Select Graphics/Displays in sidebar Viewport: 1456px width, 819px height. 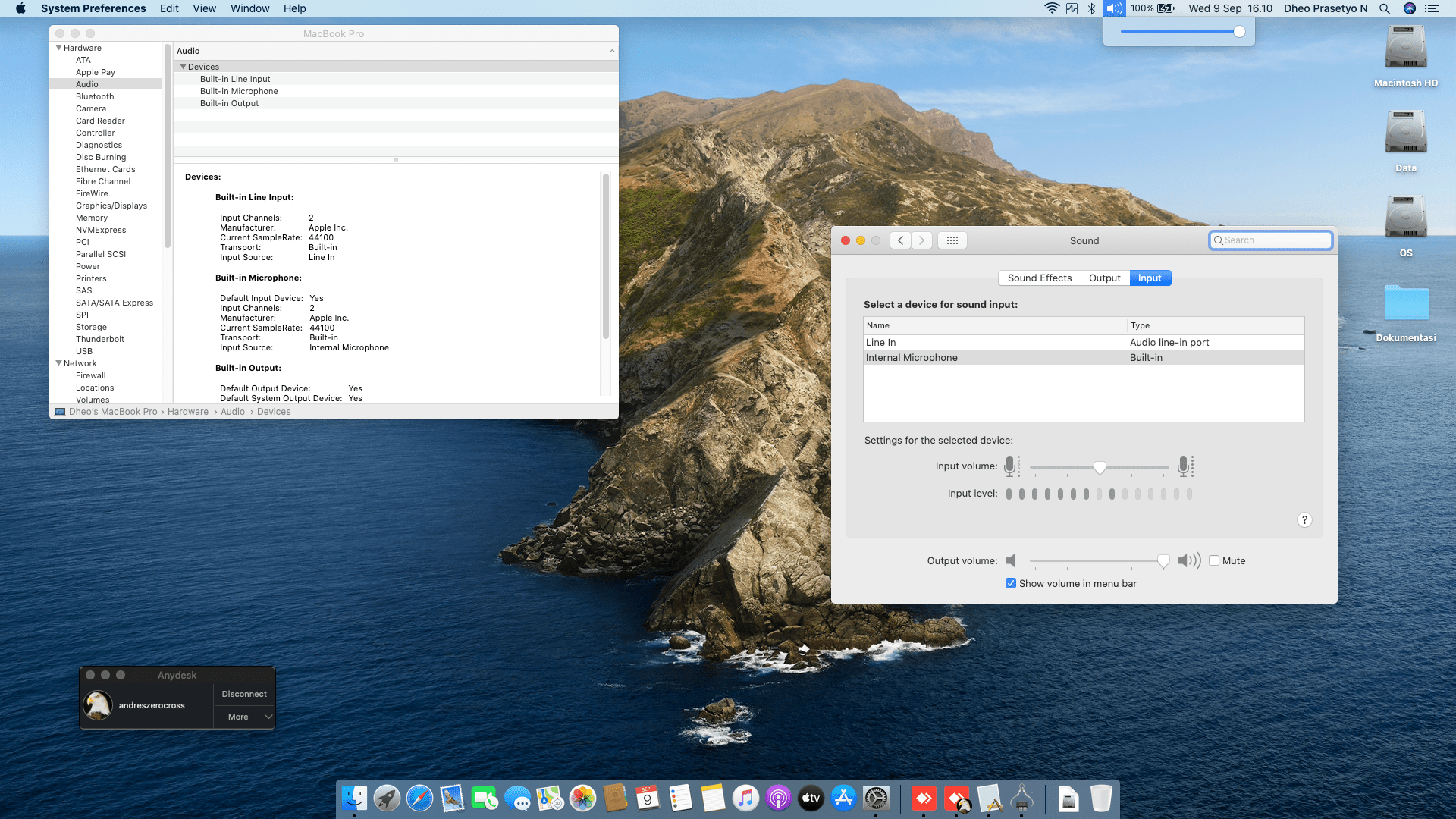(111, 206)
